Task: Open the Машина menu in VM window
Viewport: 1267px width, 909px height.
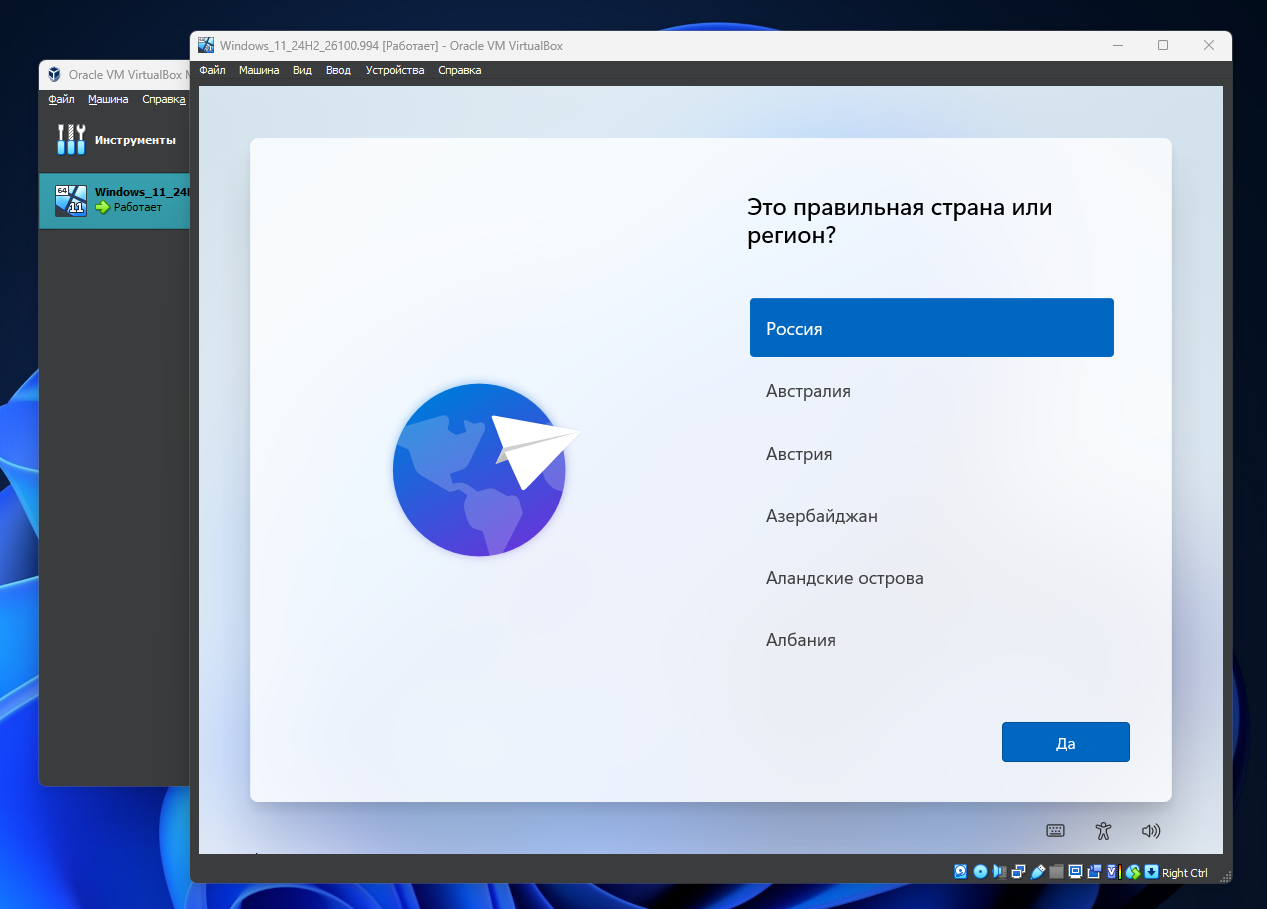Action: [x=259, y=70]
